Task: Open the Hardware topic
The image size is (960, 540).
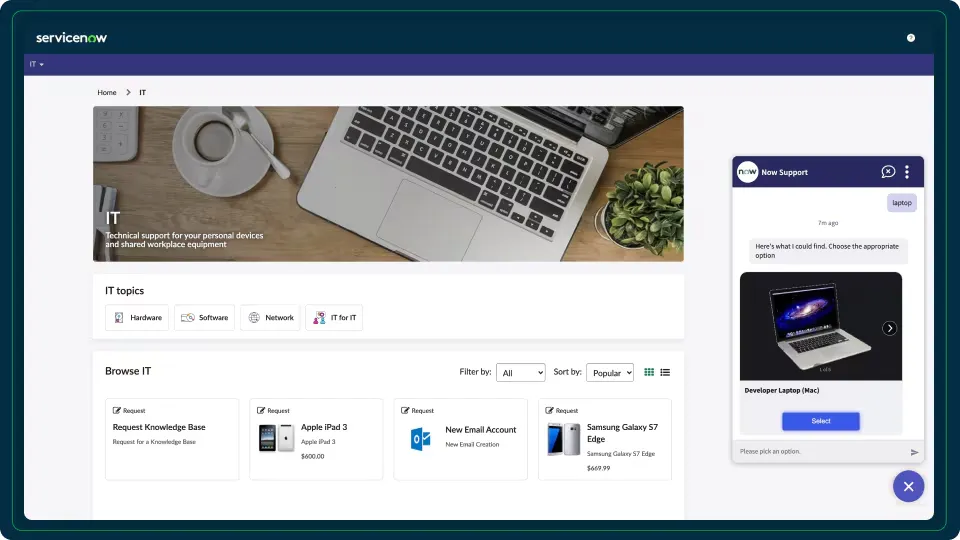Action: [137, 318]
